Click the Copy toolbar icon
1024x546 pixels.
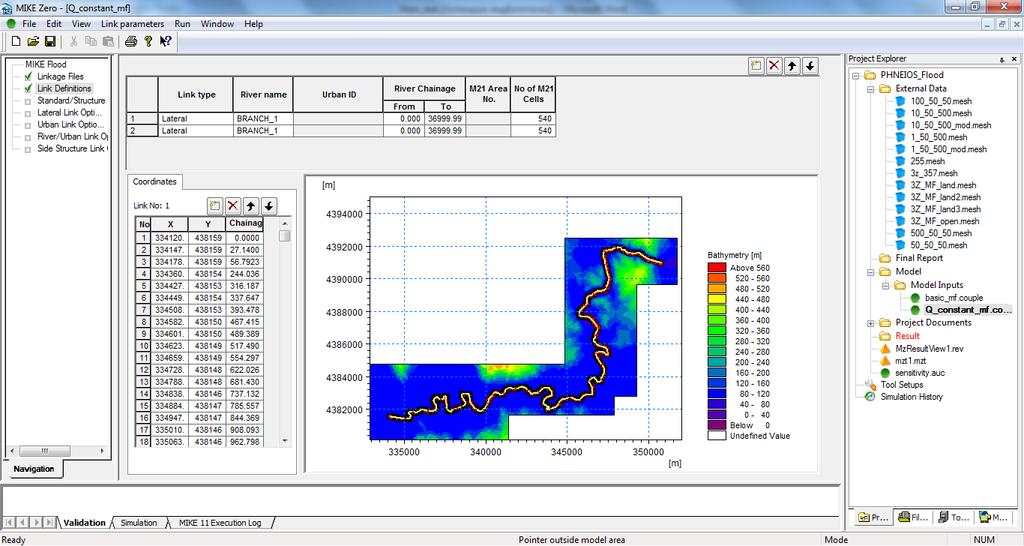click(x=91, y=41)
